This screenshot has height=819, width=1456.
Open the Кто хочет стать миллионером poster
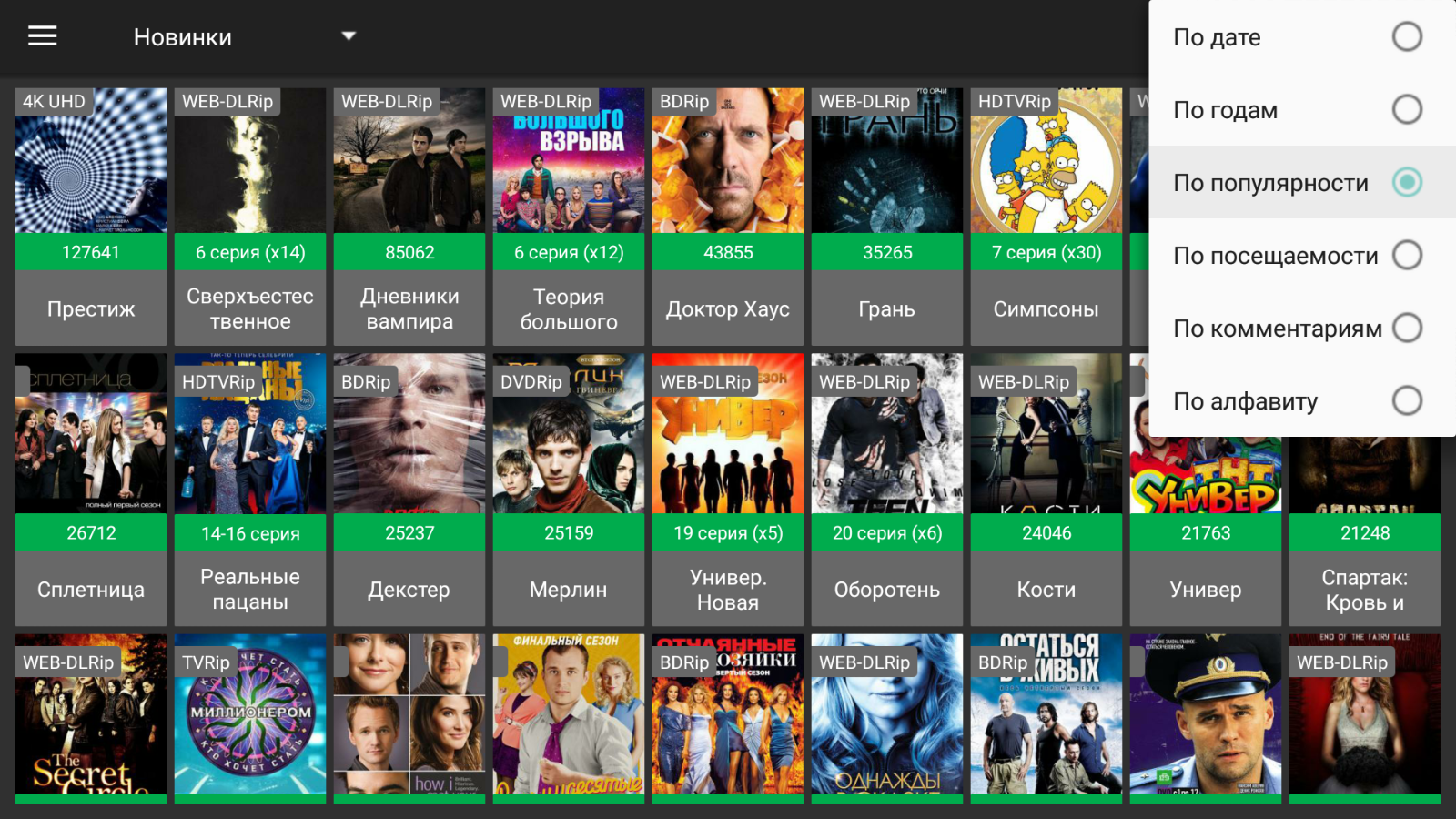click(x=250, y=714)
